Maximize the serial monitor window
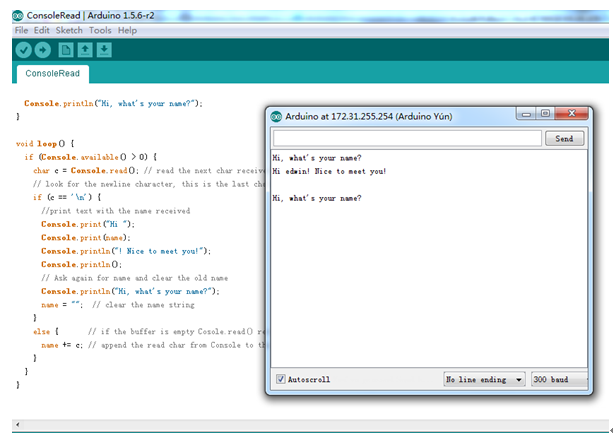The image size is (613, 435). [545, 113]
